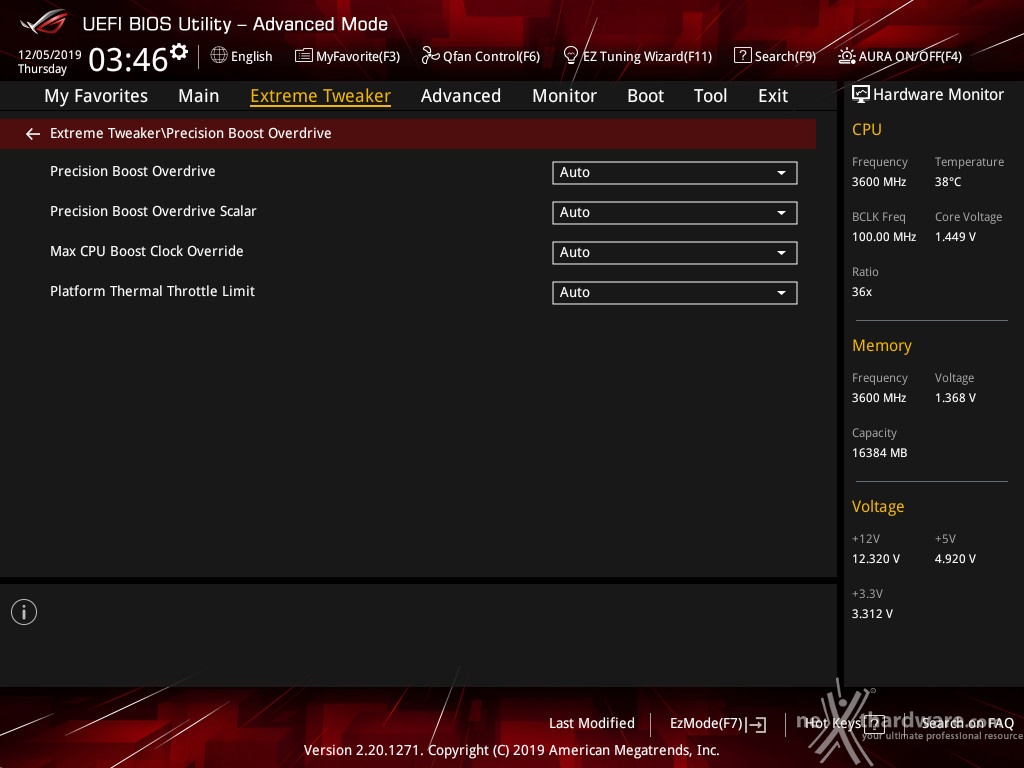Select the Precision Boost Overdrive label
Image resolution: width=1024 pixels, height=768 pixels.
pos(133,171)
